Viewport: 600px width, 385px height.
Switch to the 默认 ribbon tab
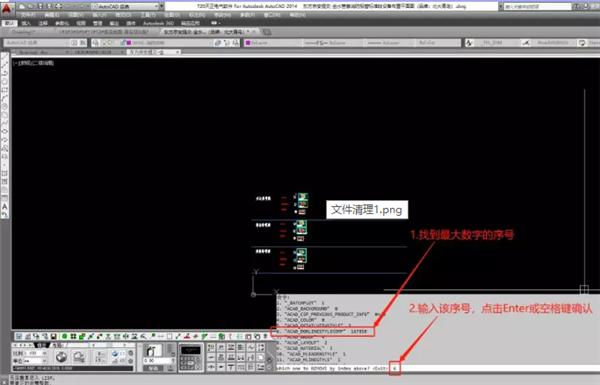pyautogui.click(x=9, y=23)
